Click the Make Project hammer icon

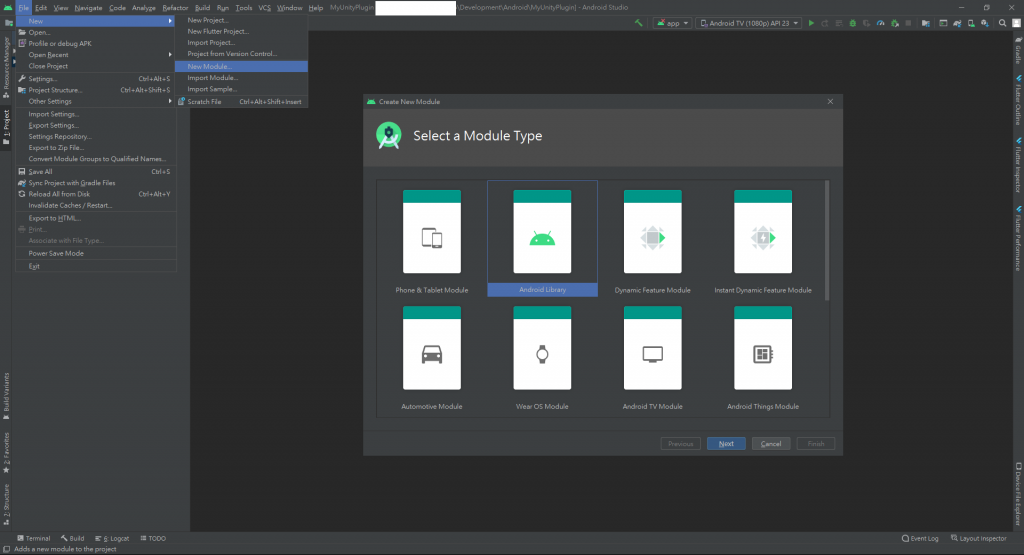pyautogui.click(x=639, y=23)
